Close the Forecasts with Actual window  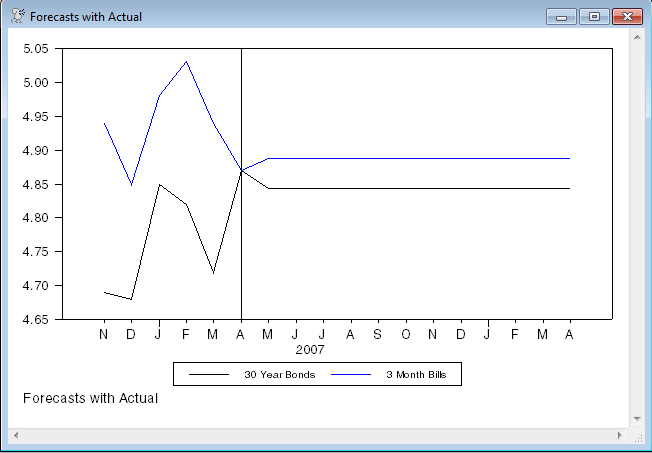tap(627, 17)
